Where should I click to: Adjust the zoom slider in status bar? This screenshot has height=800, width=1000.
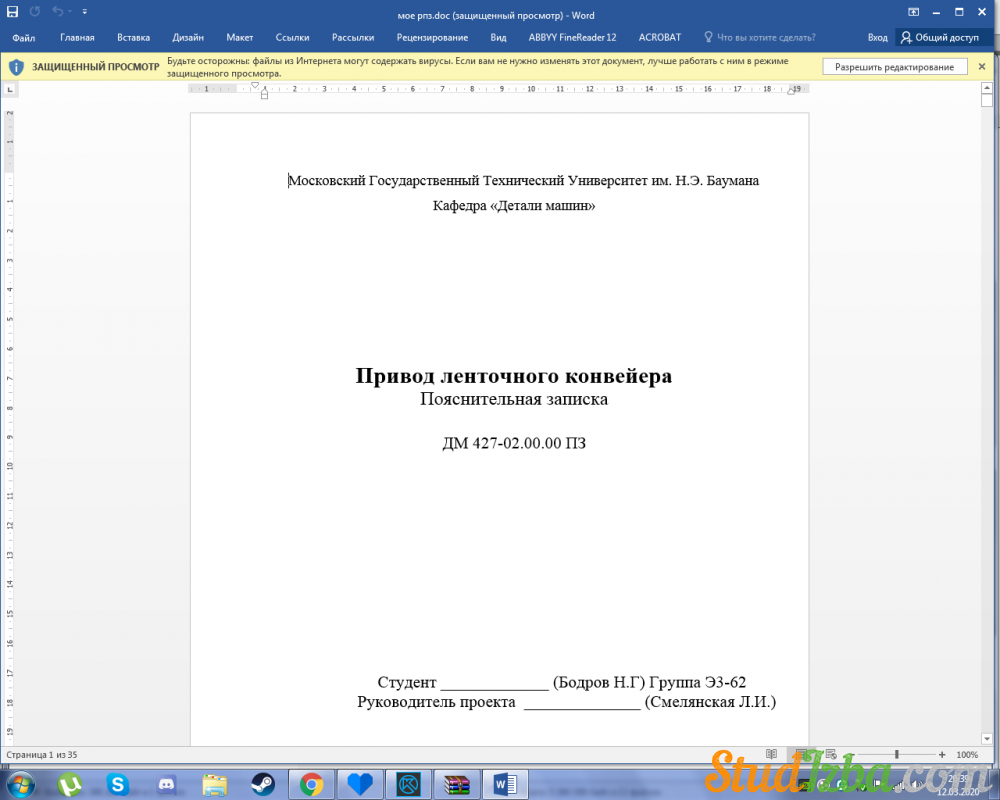[x=897, y=754]
